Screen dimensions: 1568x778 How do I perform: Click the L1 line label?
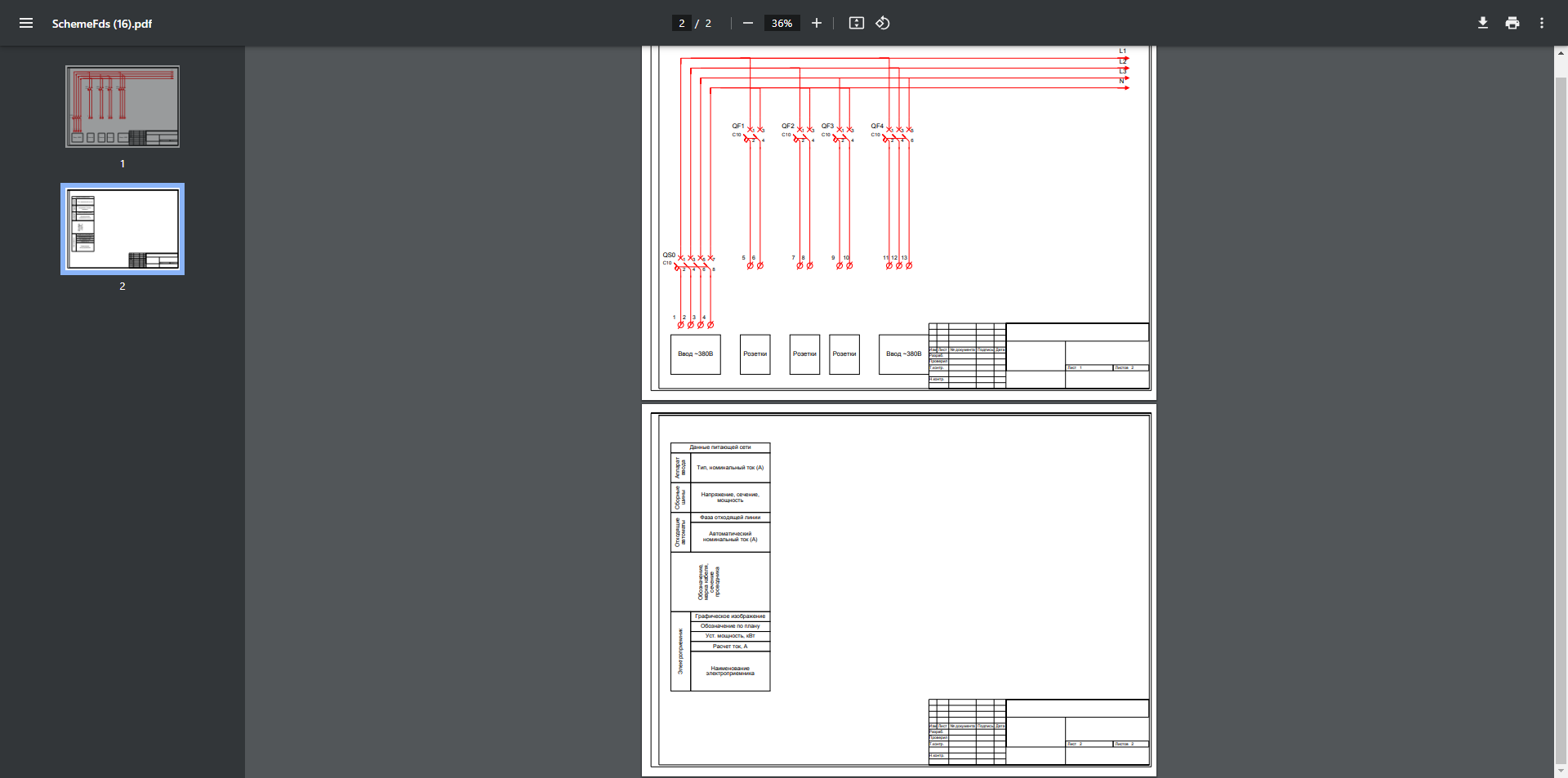tap(1123, 51)
